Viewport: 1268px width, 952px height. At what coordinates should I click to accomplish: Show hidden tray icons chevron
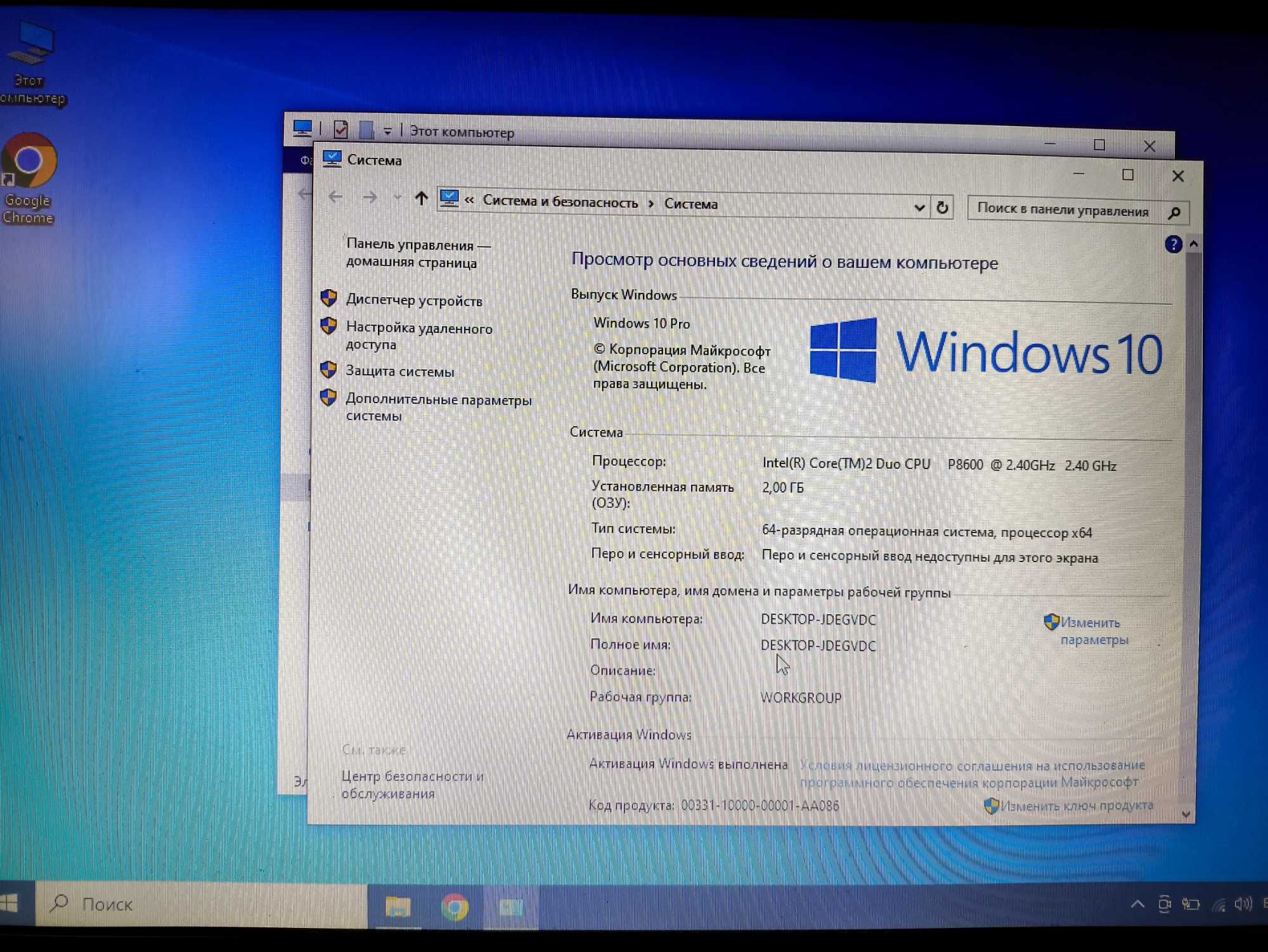1137,904
